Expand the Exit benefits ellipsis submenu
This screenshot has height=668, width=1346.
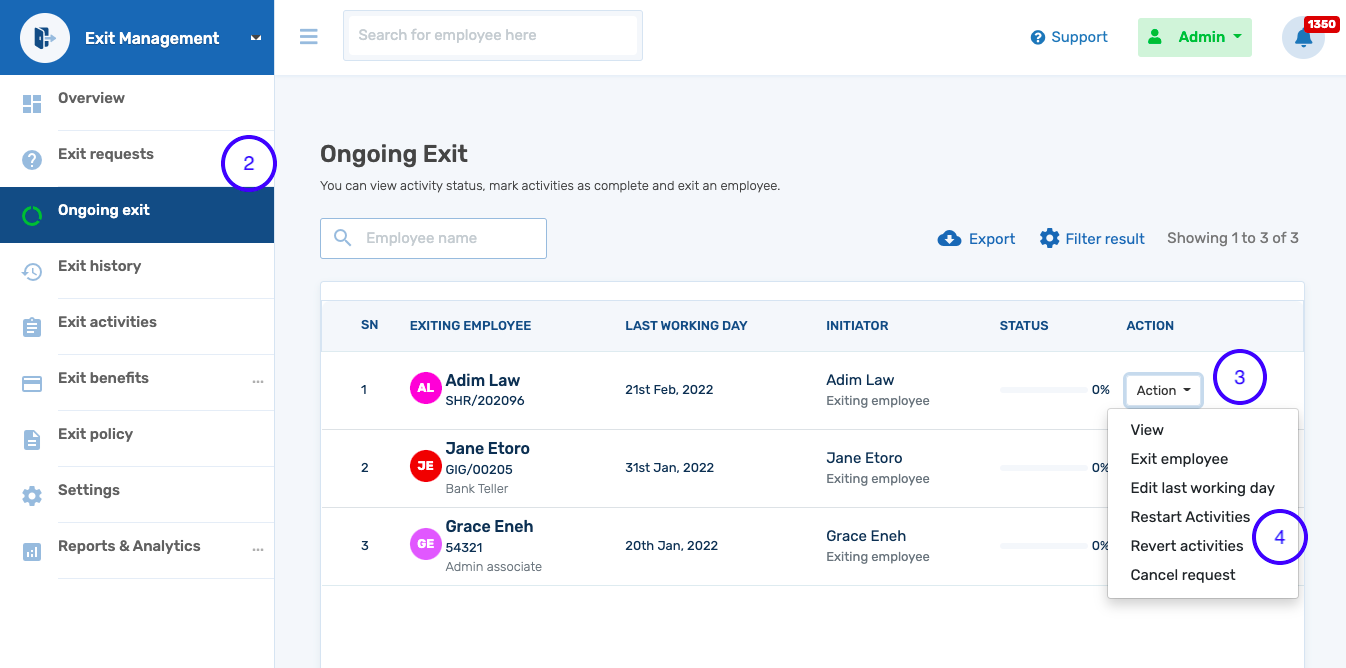coord(258,382)
